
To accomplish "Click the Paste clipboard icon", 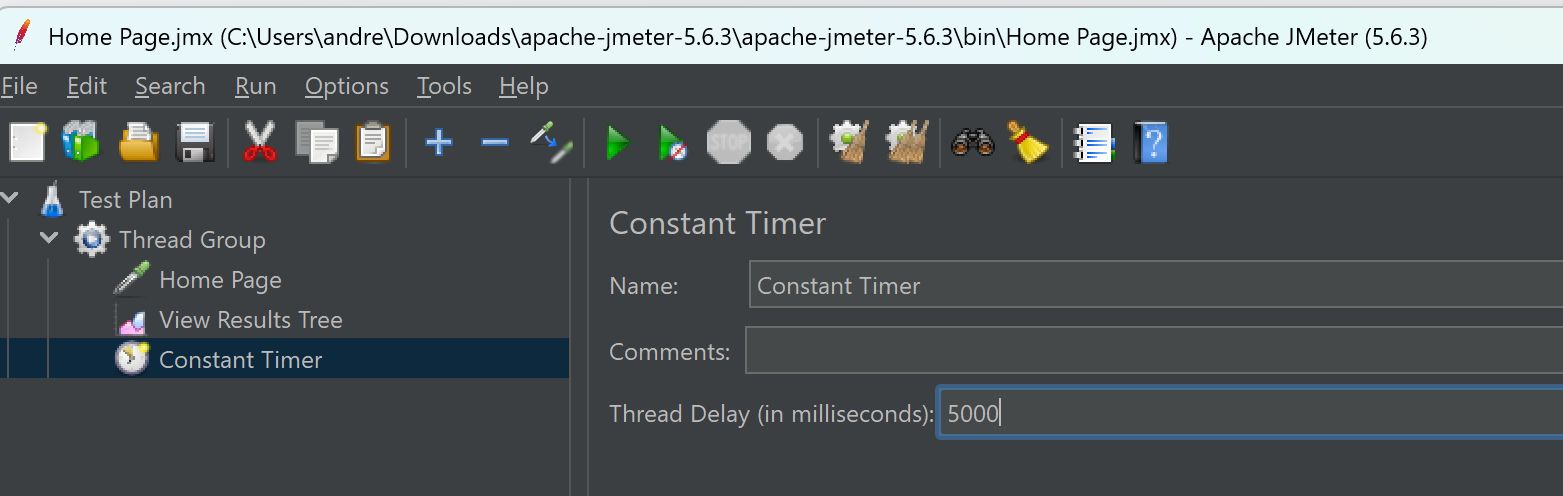I will coord(373,143).
